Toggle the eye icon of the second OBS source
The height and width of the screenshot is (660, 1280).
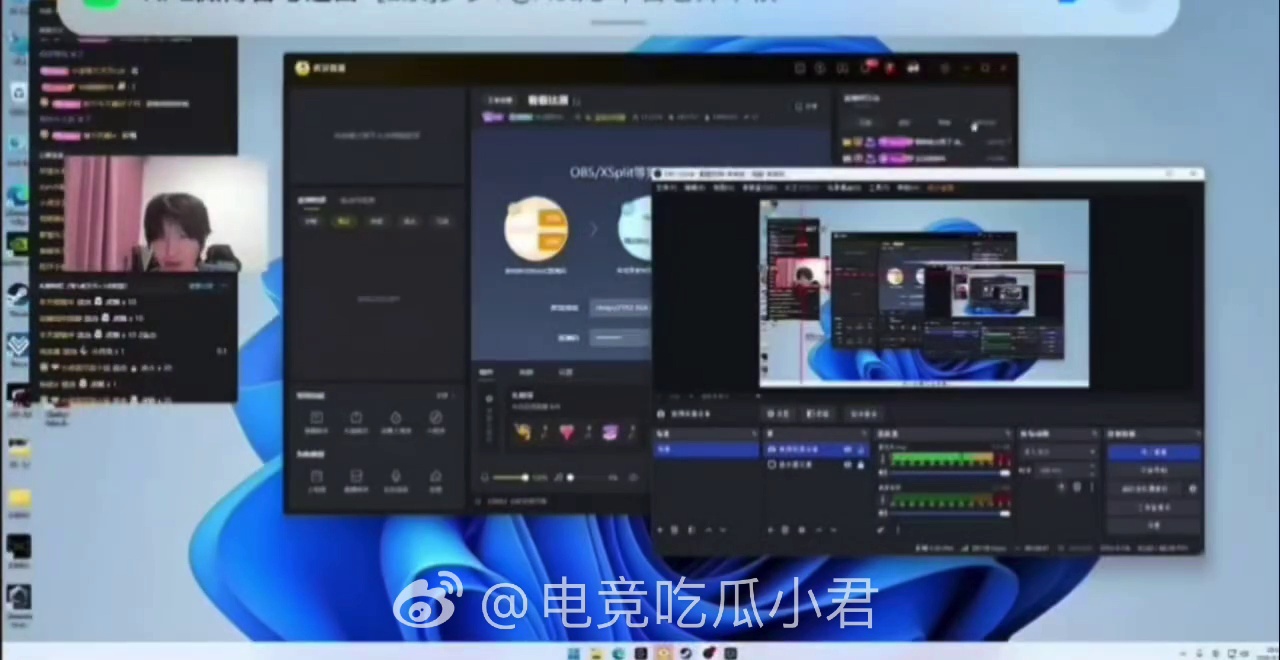coord(848,465)
